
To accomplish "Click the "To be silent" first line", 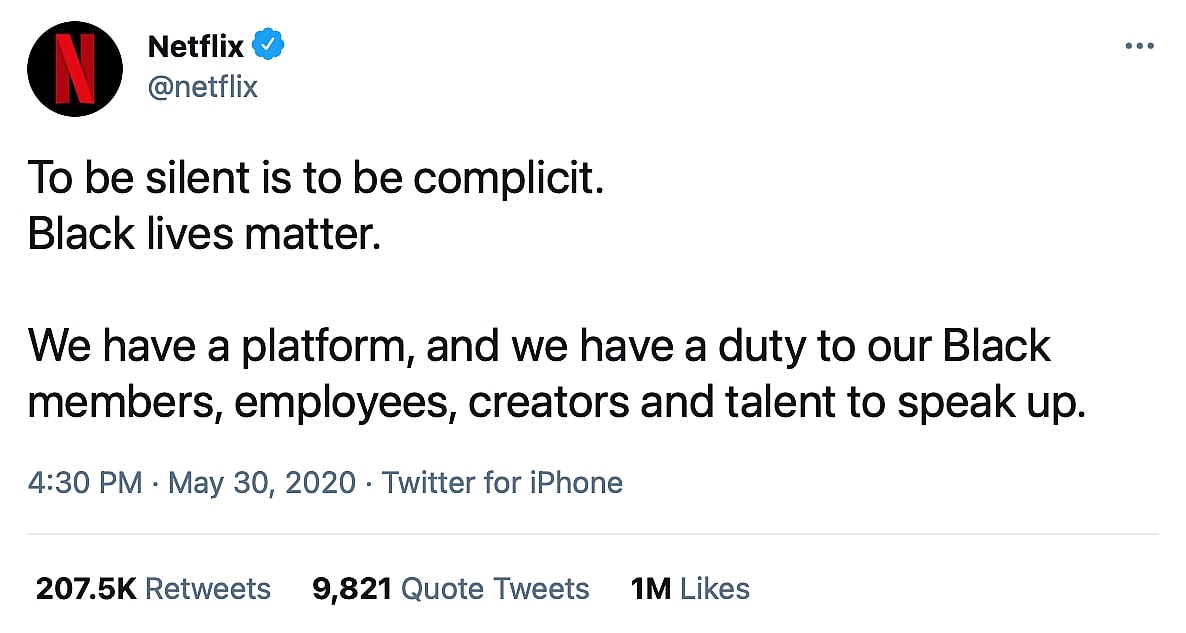I will coord(315,180).
